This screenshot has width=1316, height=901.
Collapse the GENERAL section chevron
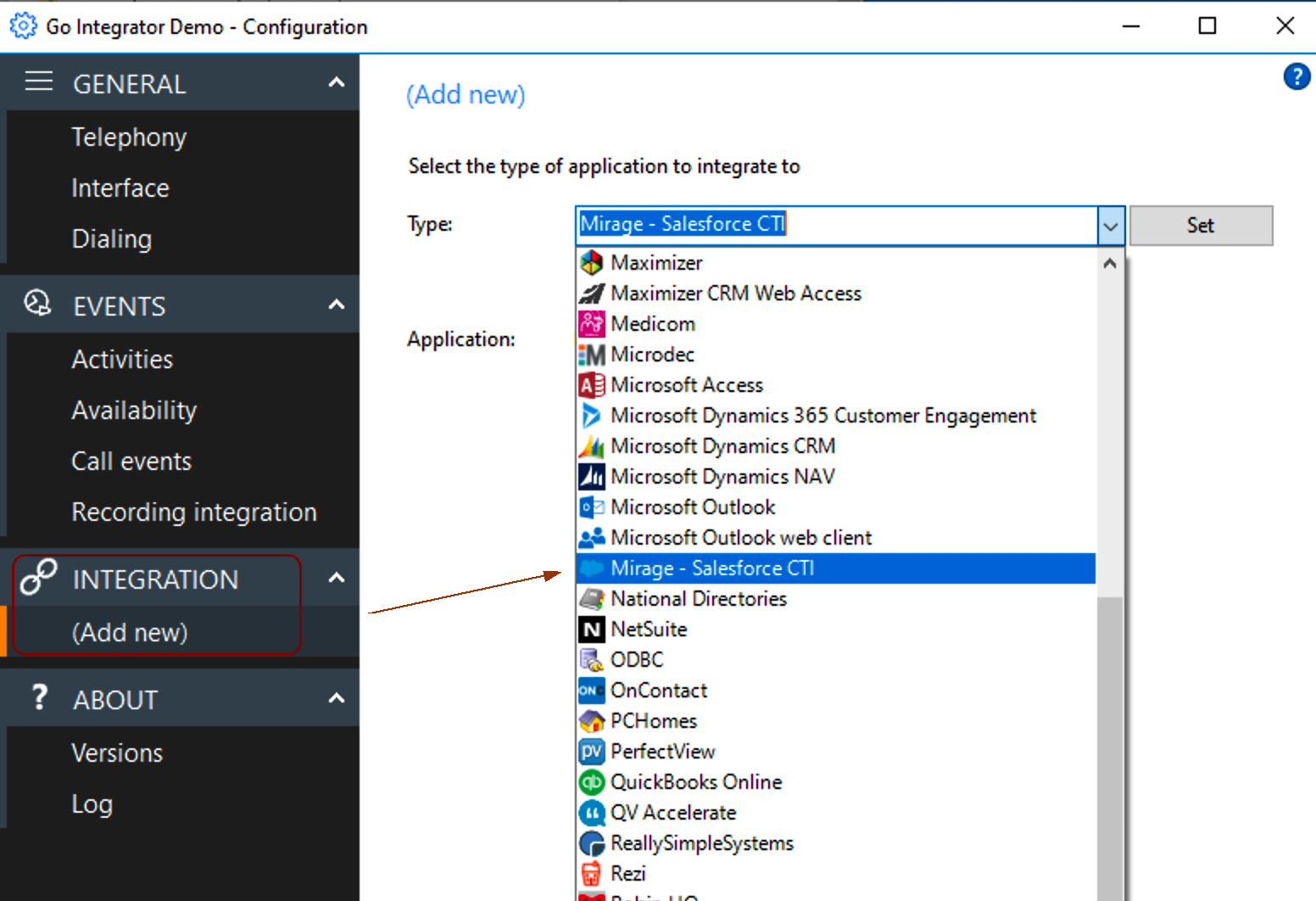pos(337,82)
